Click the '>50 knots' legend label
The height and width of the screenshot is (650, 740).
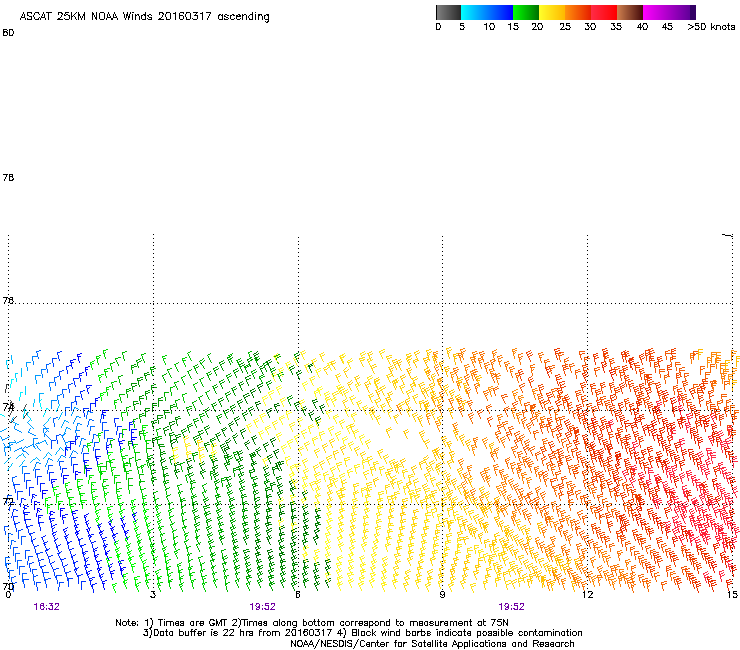click(711, 27)
